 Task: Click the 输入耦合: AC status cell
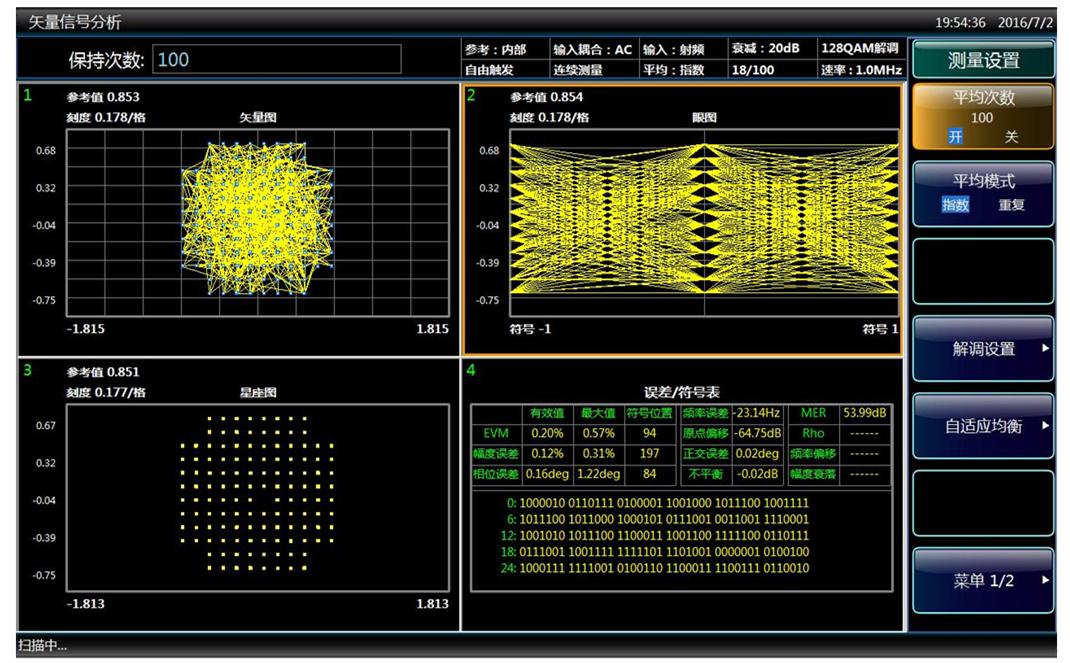click(592, 49)
